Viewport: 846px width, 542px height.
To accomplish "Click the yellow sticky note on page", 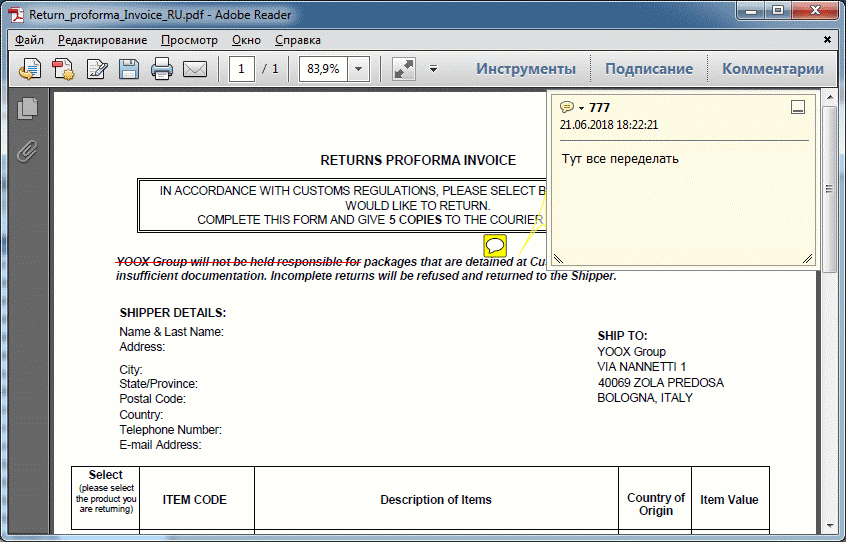I will [495, 245].
